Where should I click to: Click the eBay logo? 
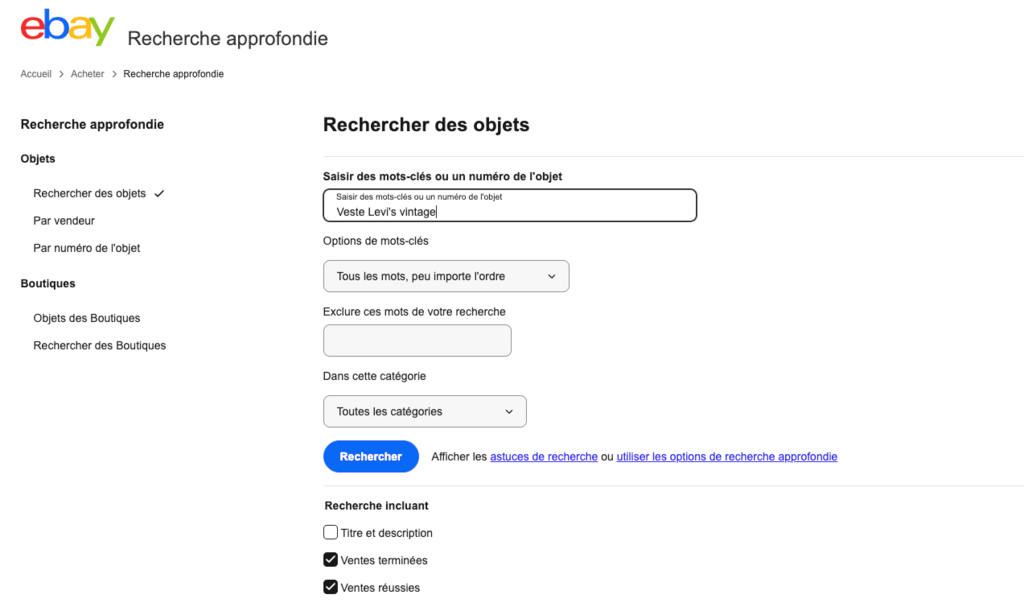(67, 27)
